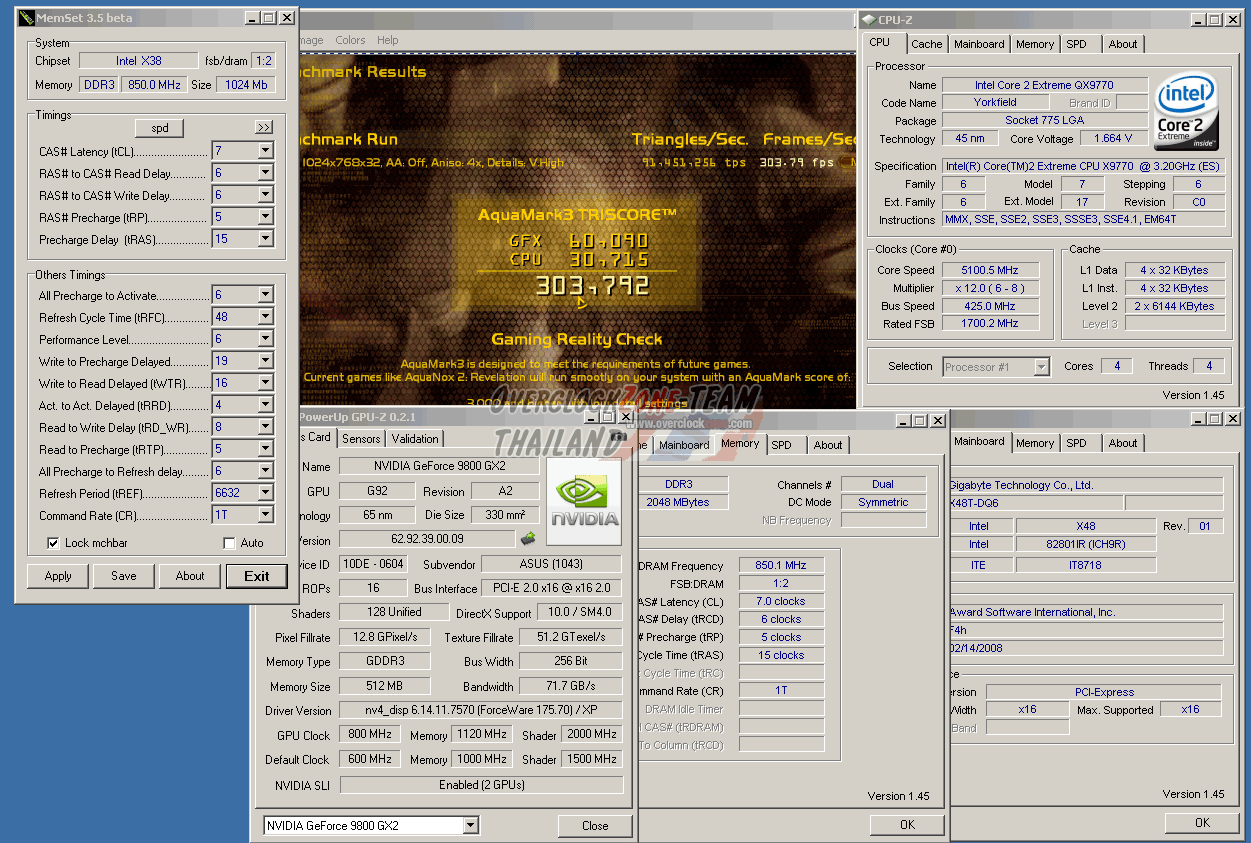Switch to Cache tab in CPU-Z
The image size is (1251, 843).
[926, 44]
